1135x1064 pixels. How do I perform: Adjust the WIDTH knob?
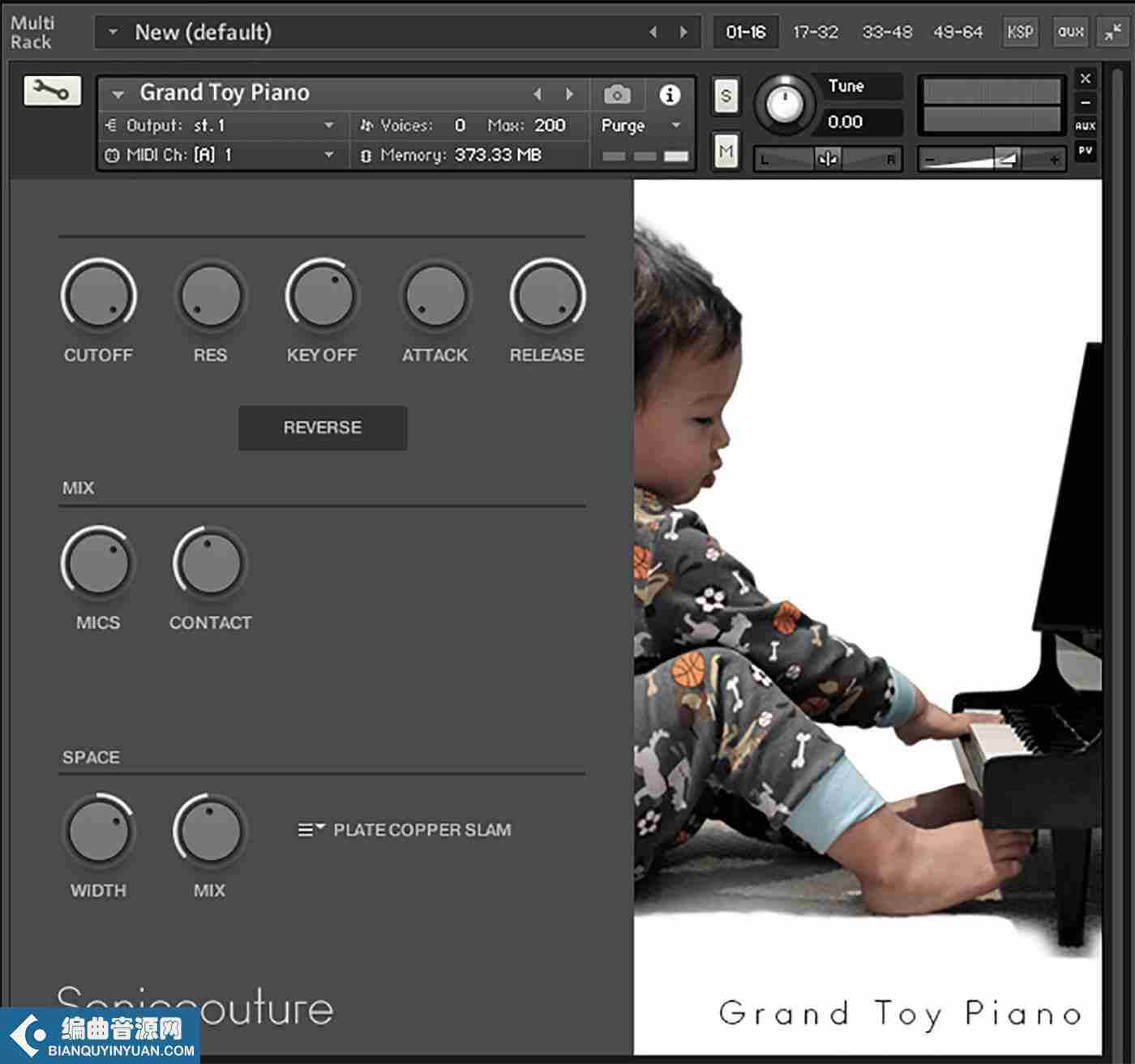click(x=98, y=831)
